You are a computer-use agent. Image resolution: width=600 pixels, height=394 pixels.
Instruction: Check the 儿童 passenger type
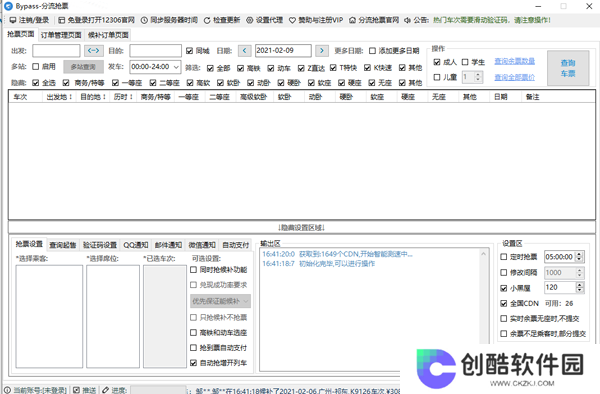click(x=437, y=77)
